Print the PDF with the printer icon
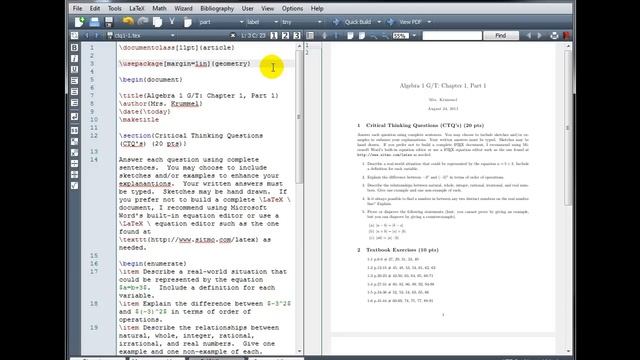The height and width of the screenshot is (360, 640). (x=554, y=36)
